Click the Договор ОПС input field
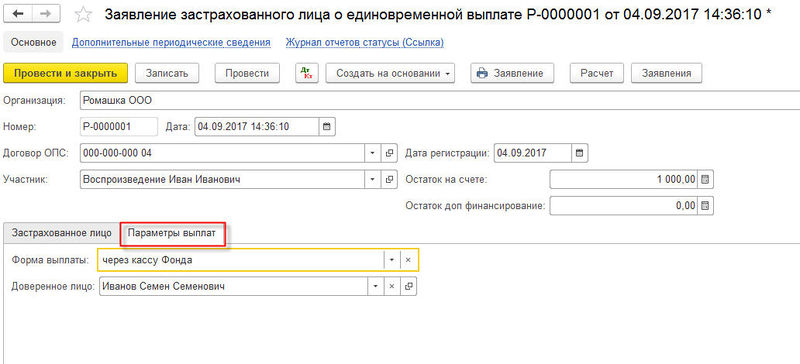Image resolution: width=800 pixels, height=364 pixels. click(x=222, y=153)
